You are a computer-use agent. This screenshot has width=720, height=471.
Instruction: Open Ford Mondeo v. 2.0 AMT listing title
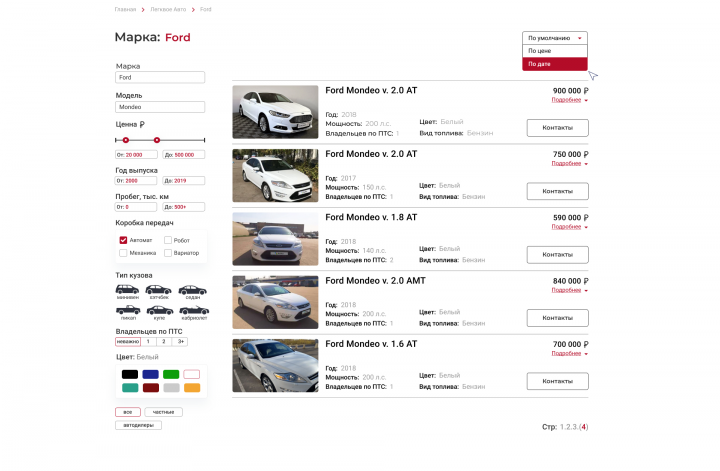coord(375,280)
